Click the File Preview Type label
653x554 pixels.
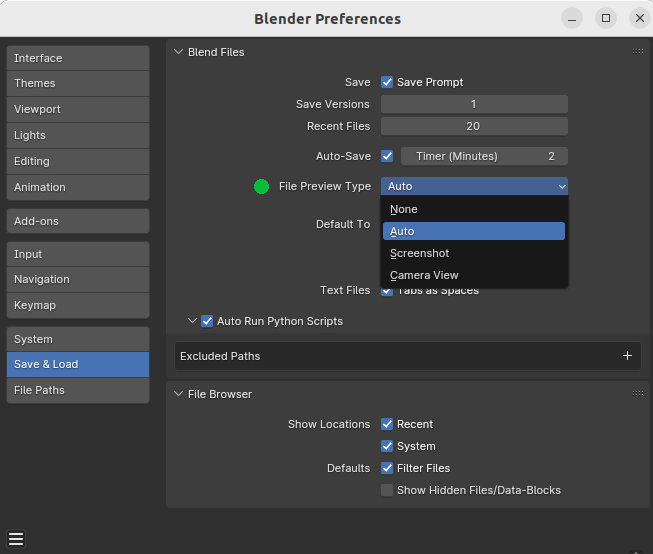click(325, 186)
